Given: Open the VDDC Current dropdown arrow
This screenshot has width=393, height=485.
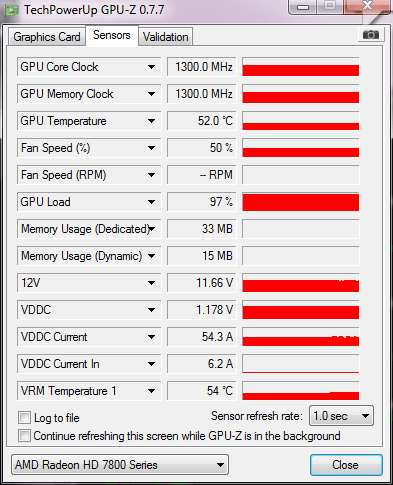Looking at the screenshot, I should pyautogui.click(x=152, y=337).
